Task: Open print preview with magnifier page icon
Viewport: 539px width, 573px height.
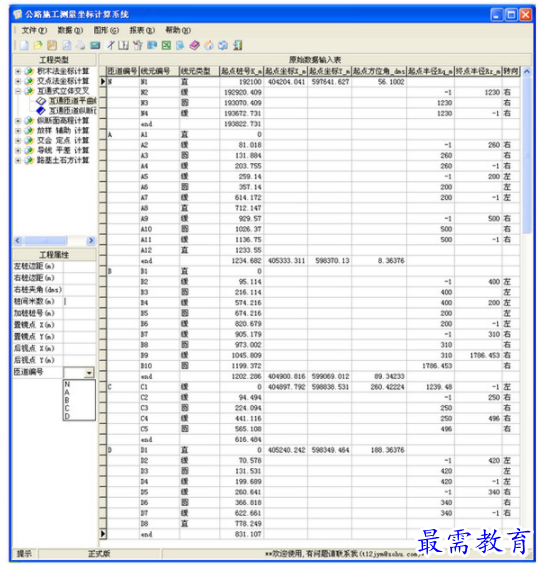Action: click(67, 45)
